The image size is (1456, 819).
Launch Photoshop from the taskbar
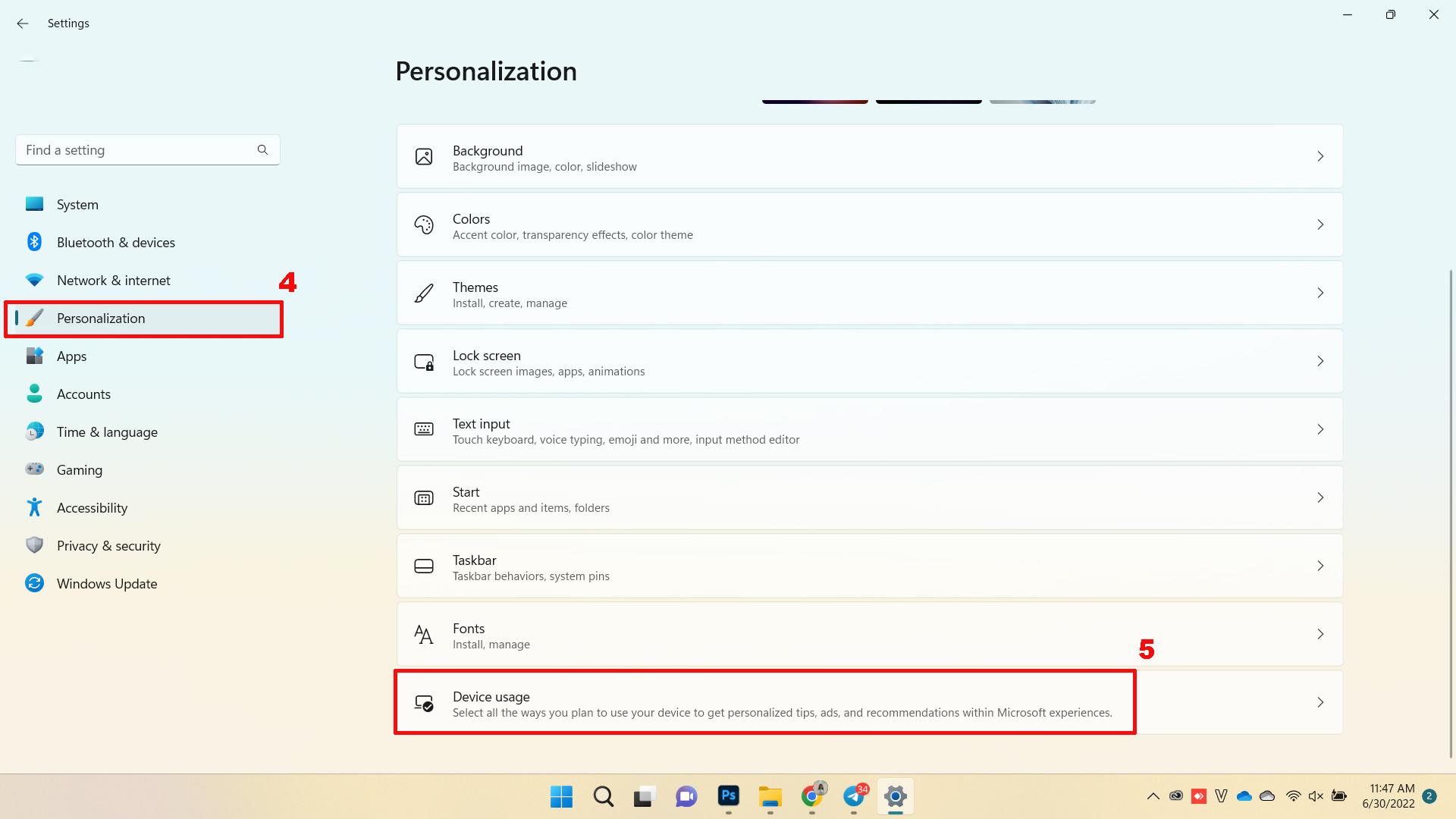click(729, 795)
